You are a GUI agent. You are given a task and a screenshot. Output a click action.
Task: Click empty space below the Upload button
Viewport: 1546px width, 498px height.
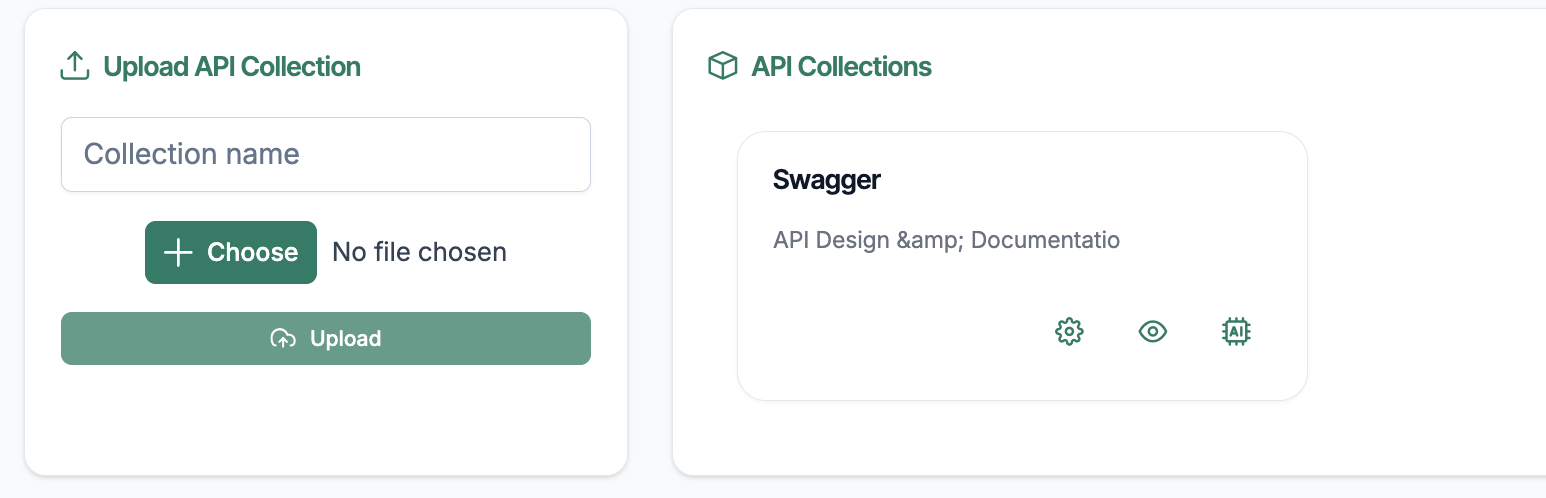point(326,420)
